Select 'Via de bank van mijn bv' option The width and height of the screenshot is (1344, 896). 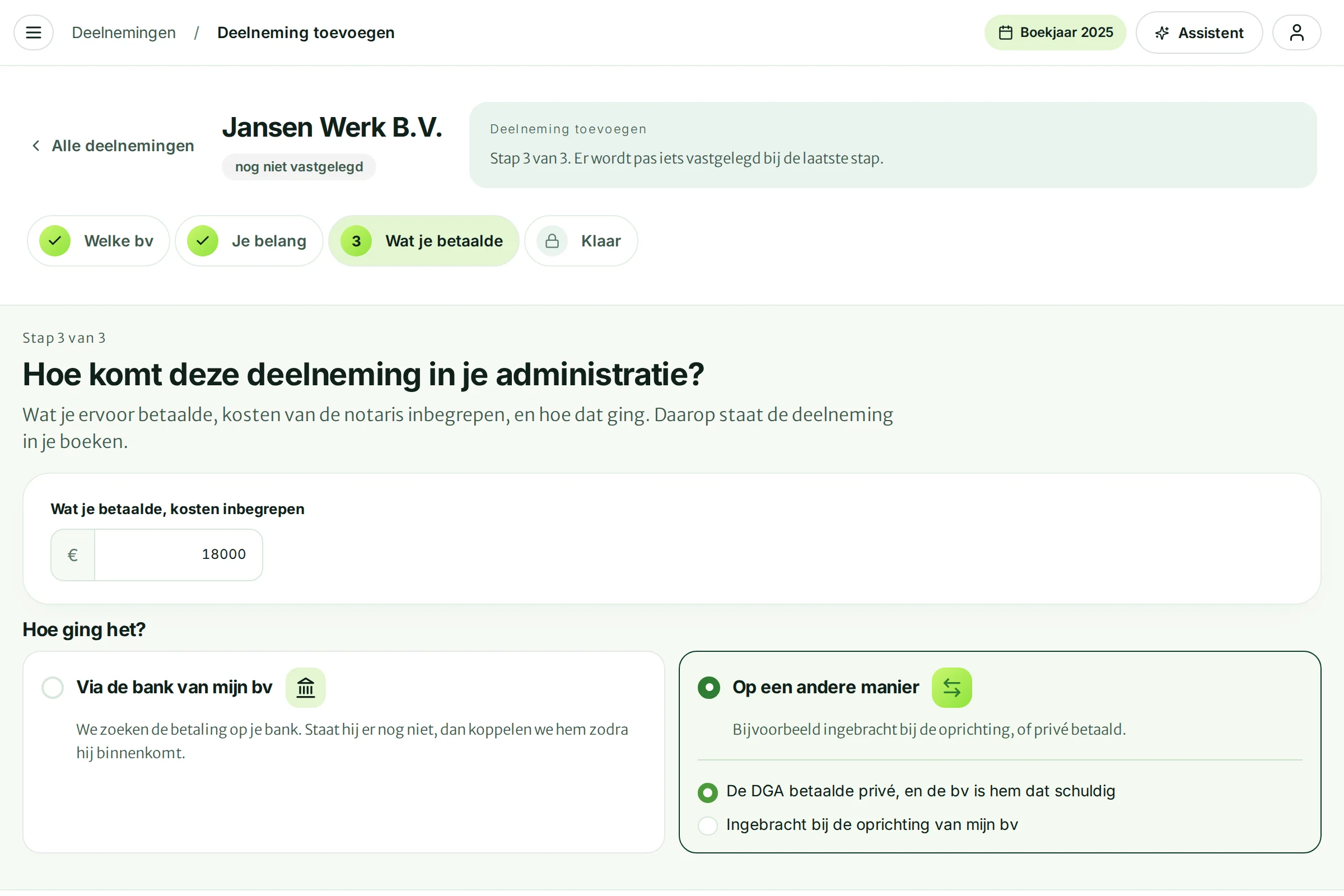(343, 752)
